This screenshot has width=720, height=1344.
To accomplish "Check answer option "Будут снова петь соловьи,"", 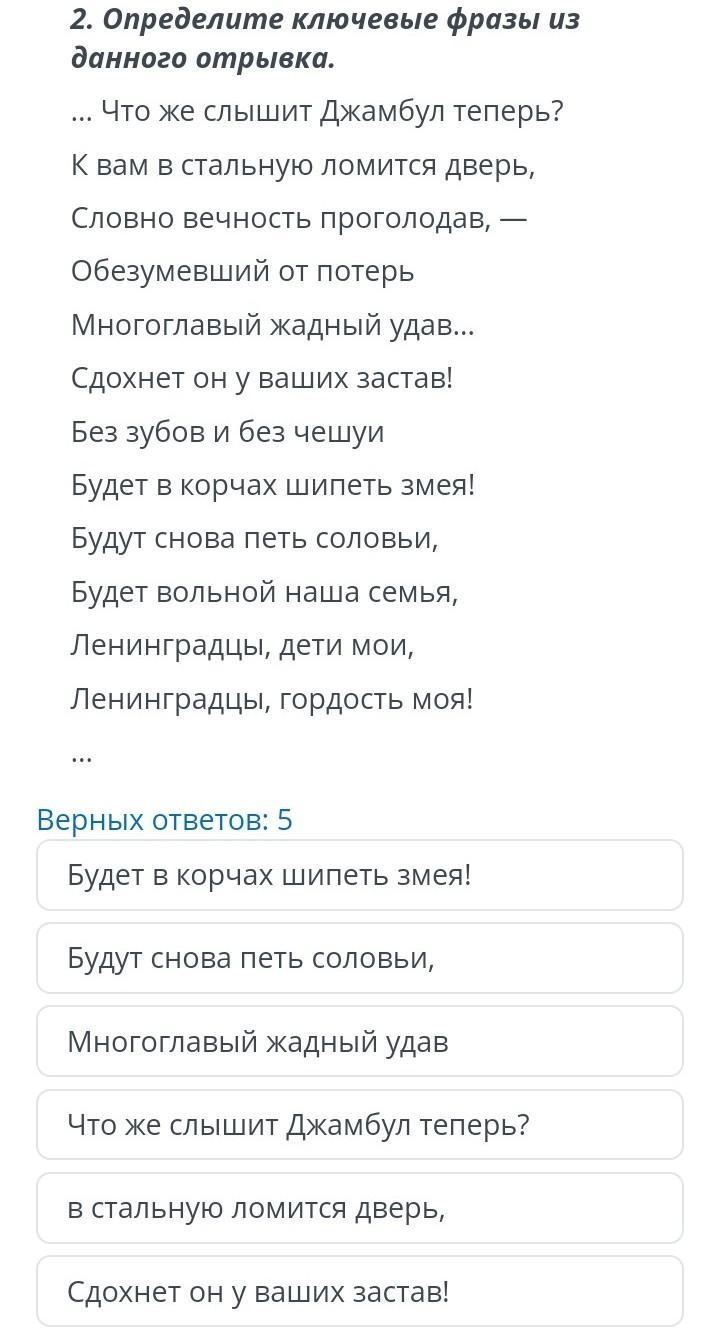I will 359,958.
